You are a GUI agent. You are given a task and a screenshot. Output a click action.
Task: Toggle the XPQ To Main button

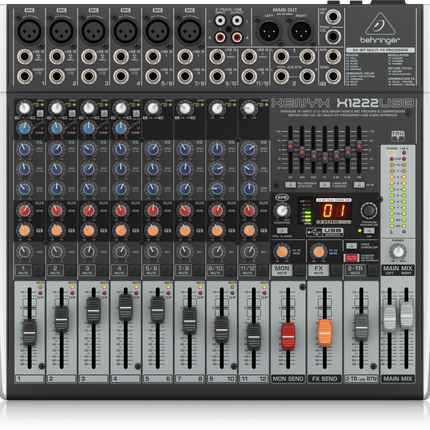(282, 231)
